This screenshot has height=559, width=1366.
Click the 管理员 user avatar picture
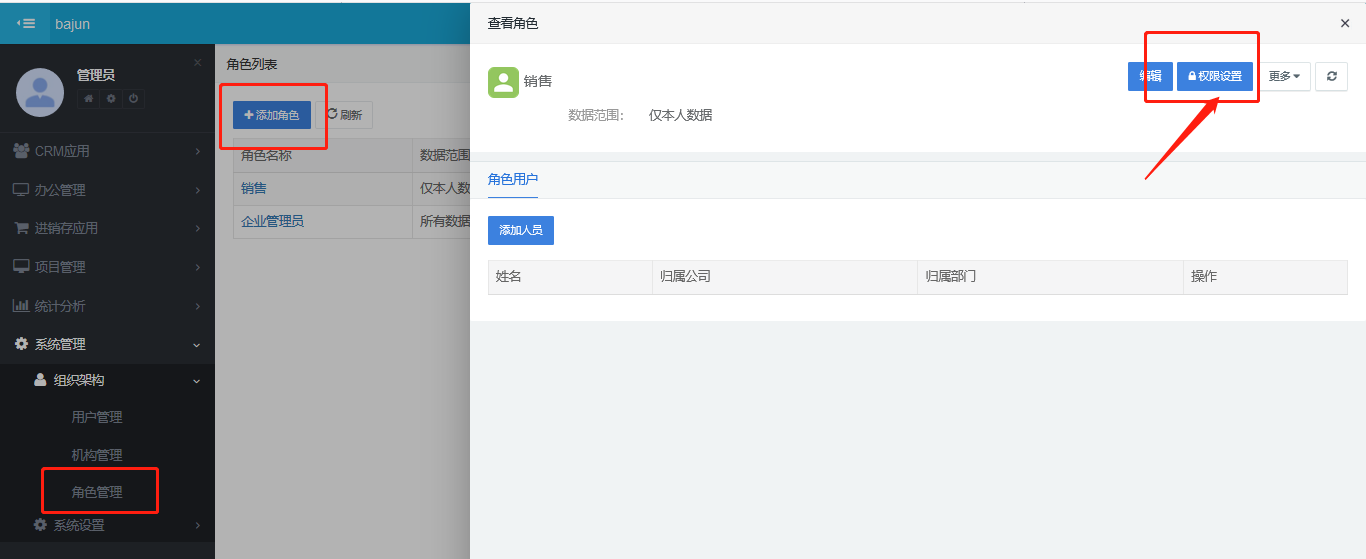[x=40, y=92]
